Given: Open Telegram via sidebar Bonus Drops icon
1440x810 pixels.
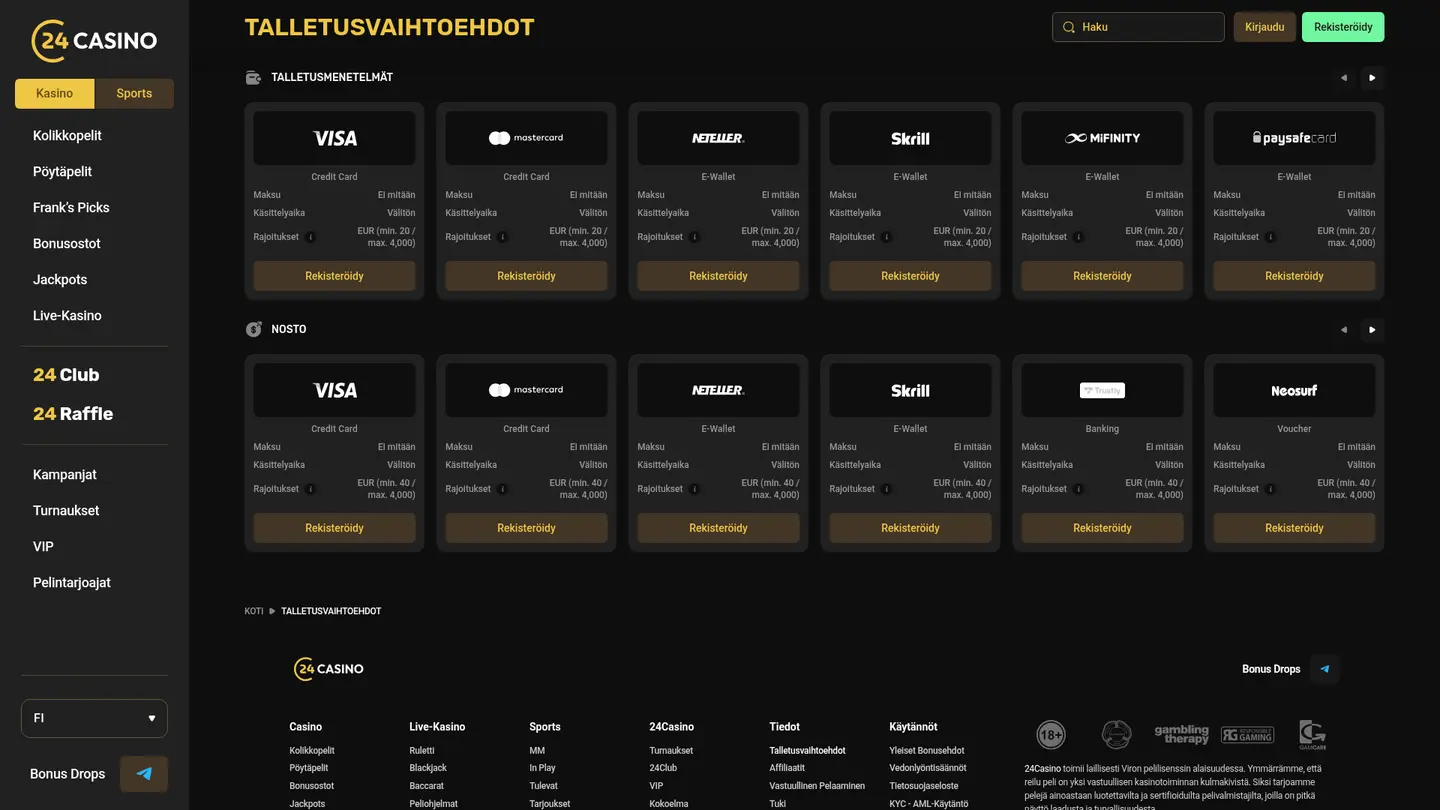Looking at the screenshot, I should click(144, 774).
